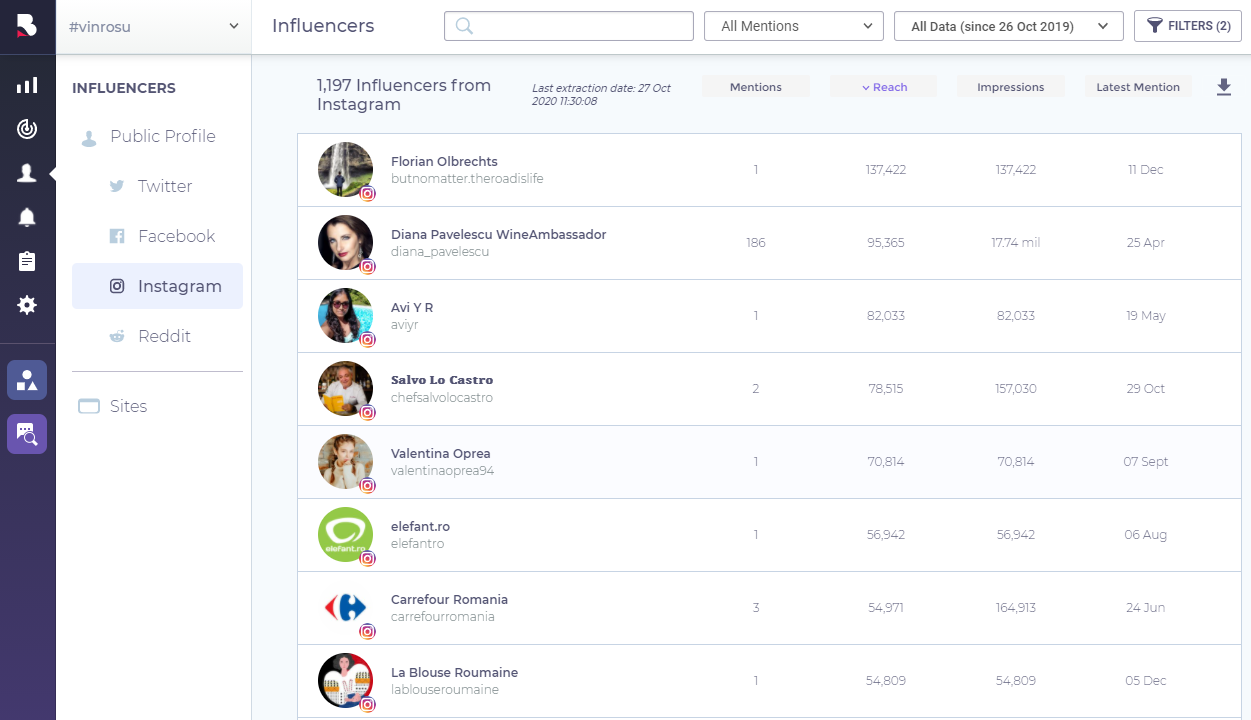
Task: Open the settings gear icon
Action: (27, 305)
